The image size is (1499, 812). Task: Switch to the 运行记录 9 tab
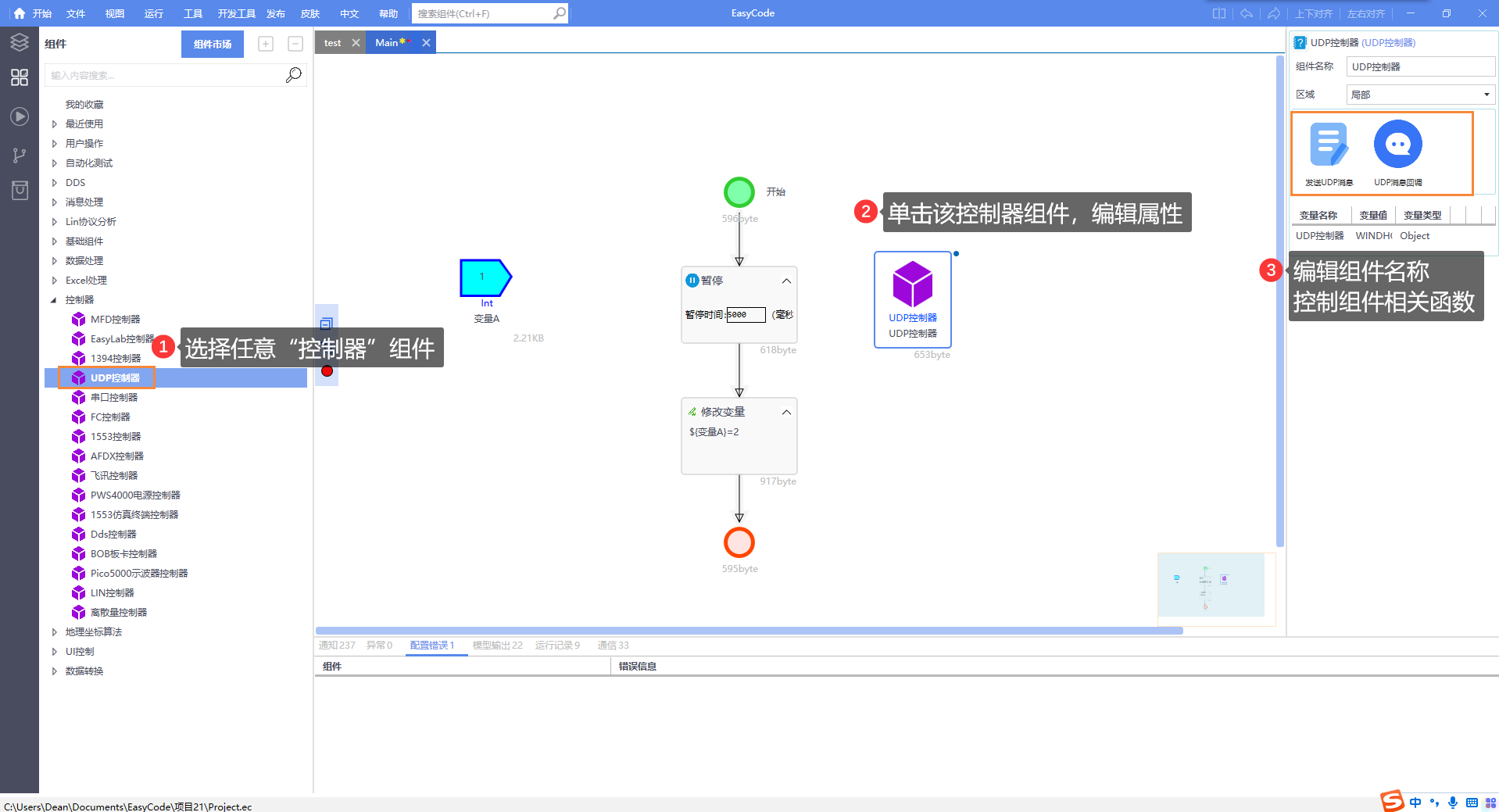557,646
